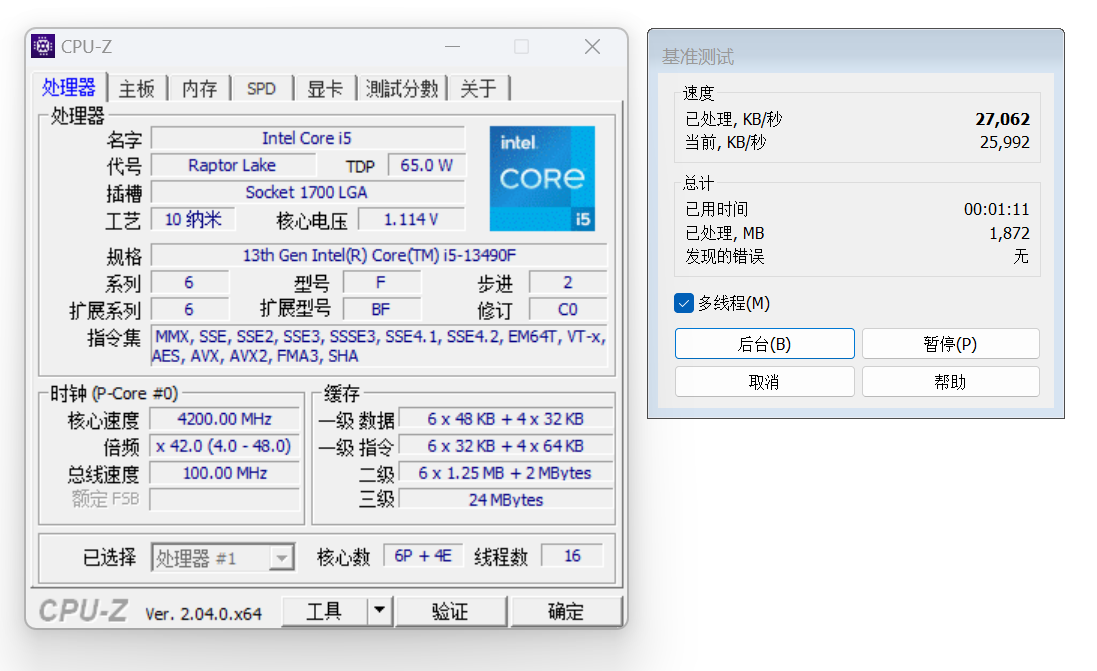Screen dimensions: 1097x671
Task: Switch to the SPD tab
Action: [262, 89]
